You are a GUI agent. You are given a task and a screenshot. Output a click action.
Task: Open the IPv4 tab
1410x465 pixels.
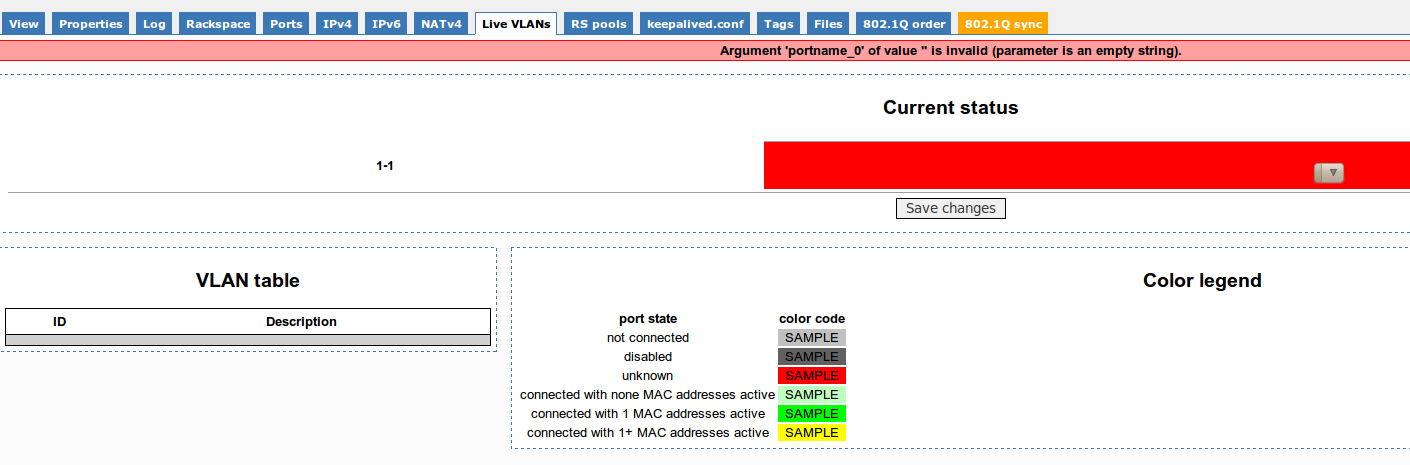[x=337, y=24]
